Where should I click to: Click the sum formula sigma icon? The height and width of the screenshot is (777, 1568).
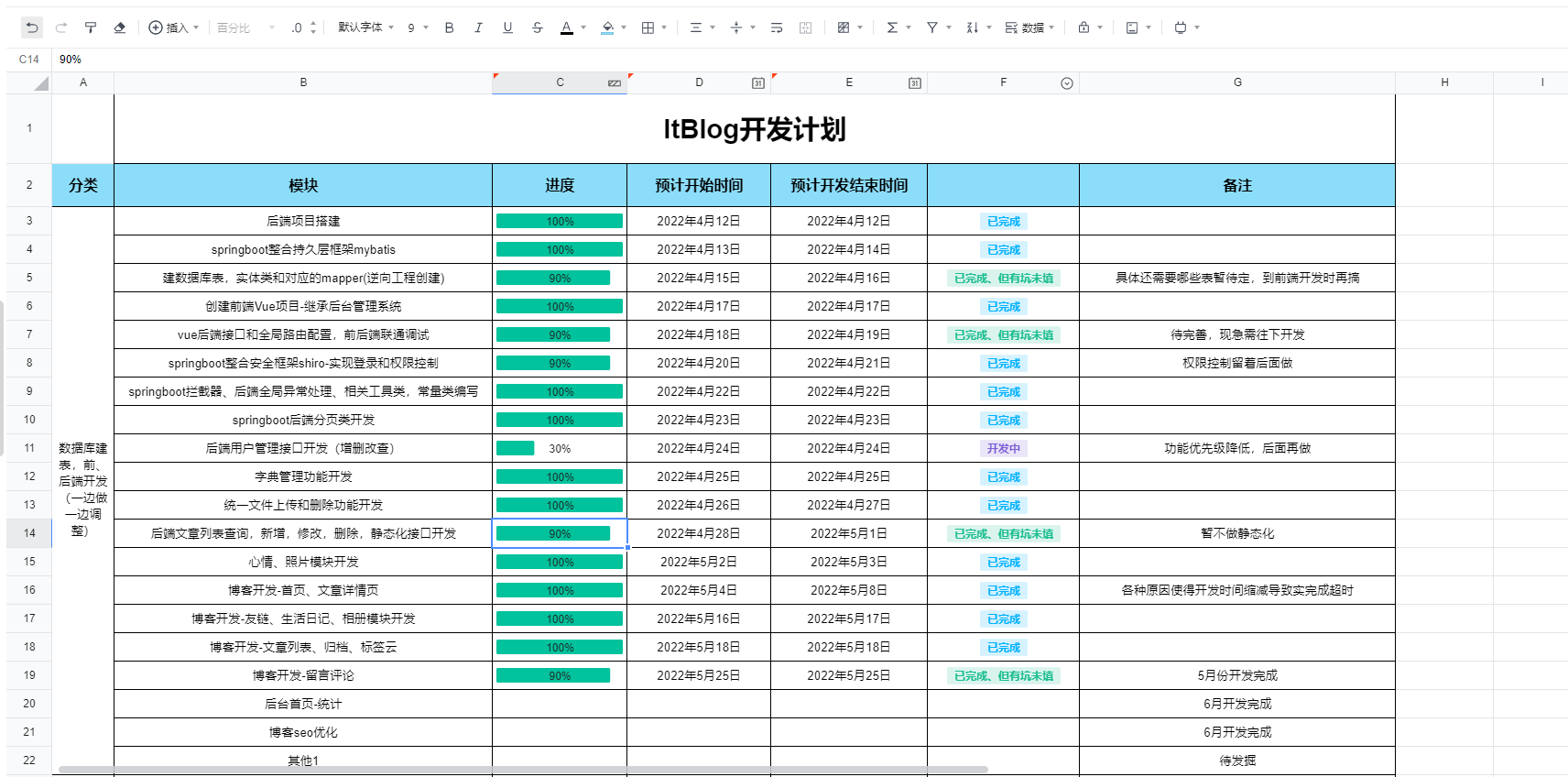(892, 27)
